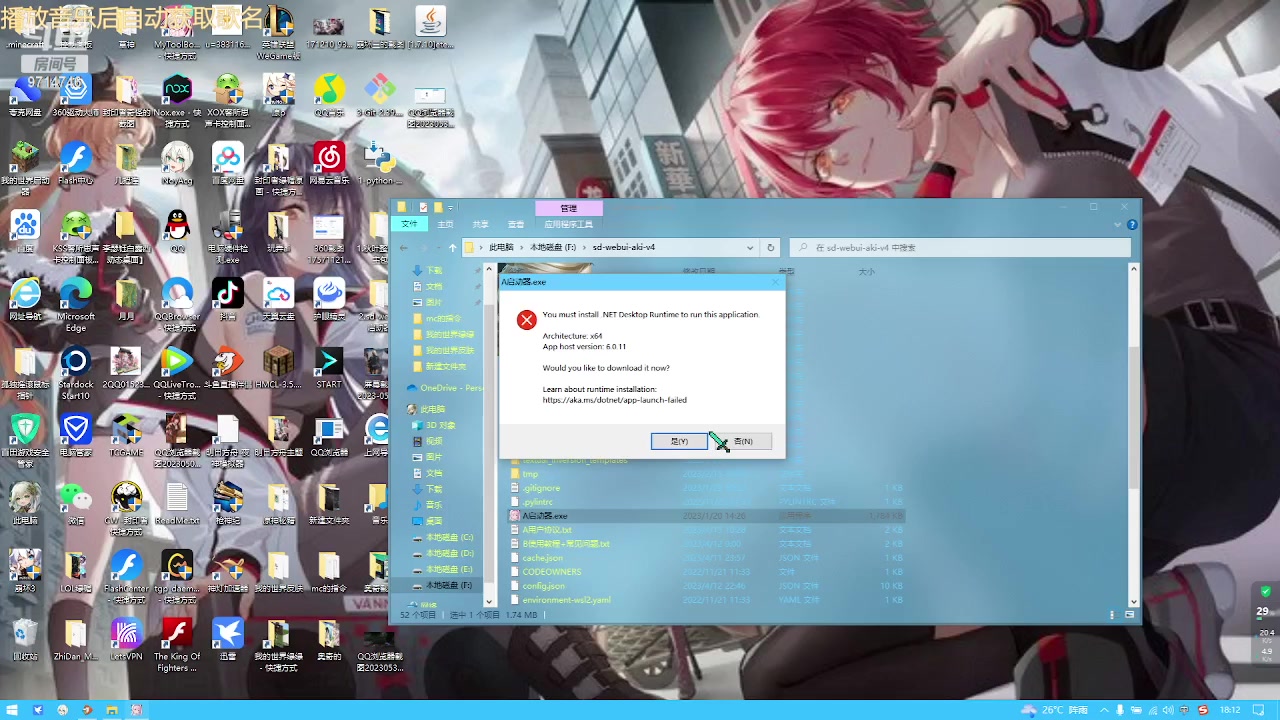Click the taskbar clock showing 18:12
The height and width of the screenshot is (720, 1280).
pos(1231,710)
